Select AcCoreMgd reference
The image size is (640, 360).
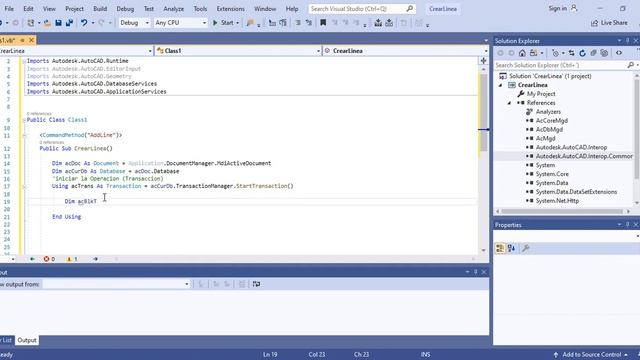(551, 120)
